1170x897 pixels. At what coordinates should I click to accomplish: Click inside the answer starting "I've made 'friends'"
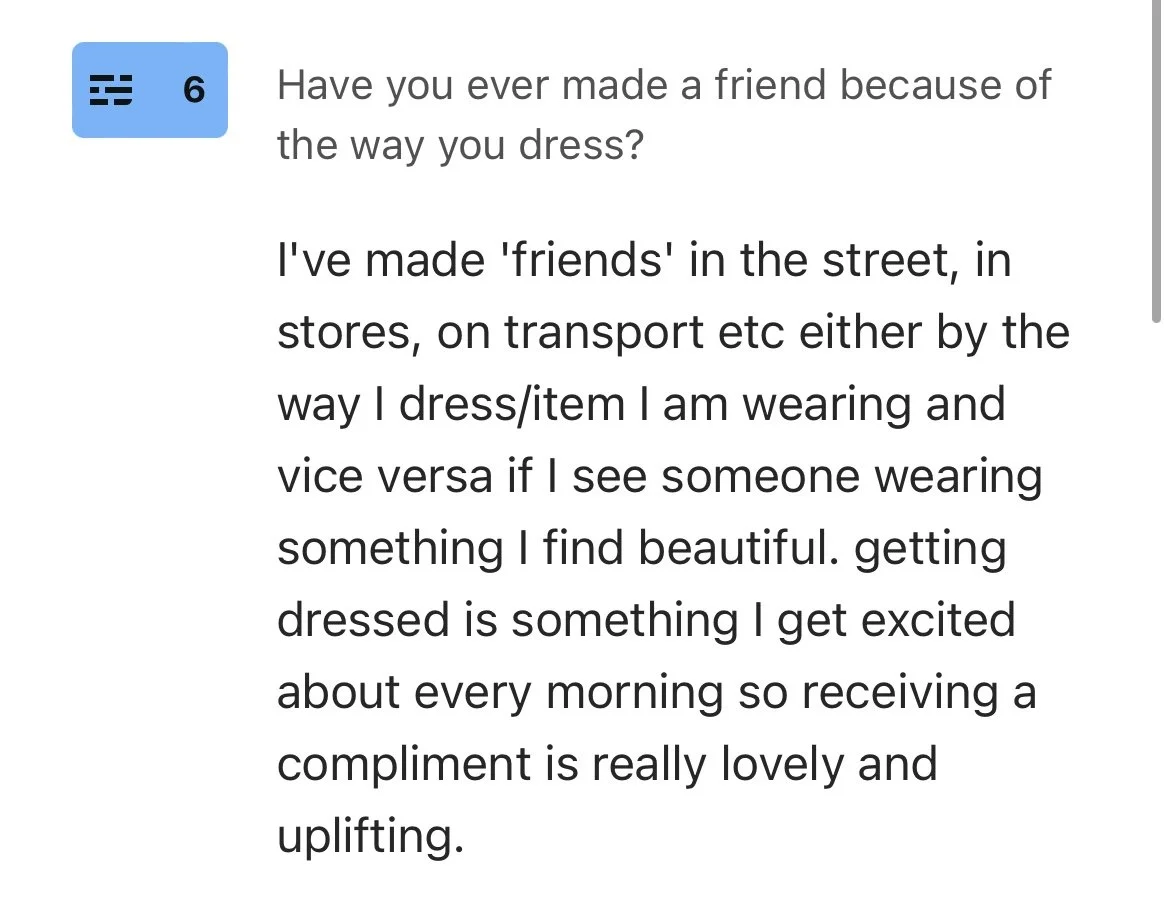pyautogui.click(x=674, y=547)
